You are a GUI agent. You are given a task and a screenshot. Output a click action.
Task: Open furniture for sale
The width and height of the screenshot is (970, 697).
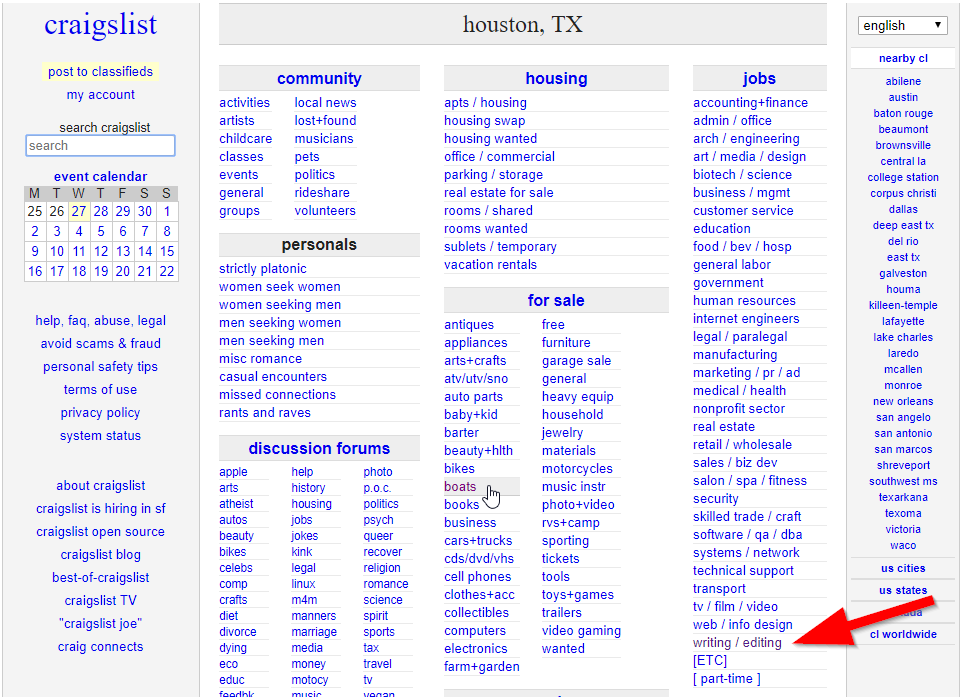click(x=566, y=343)
